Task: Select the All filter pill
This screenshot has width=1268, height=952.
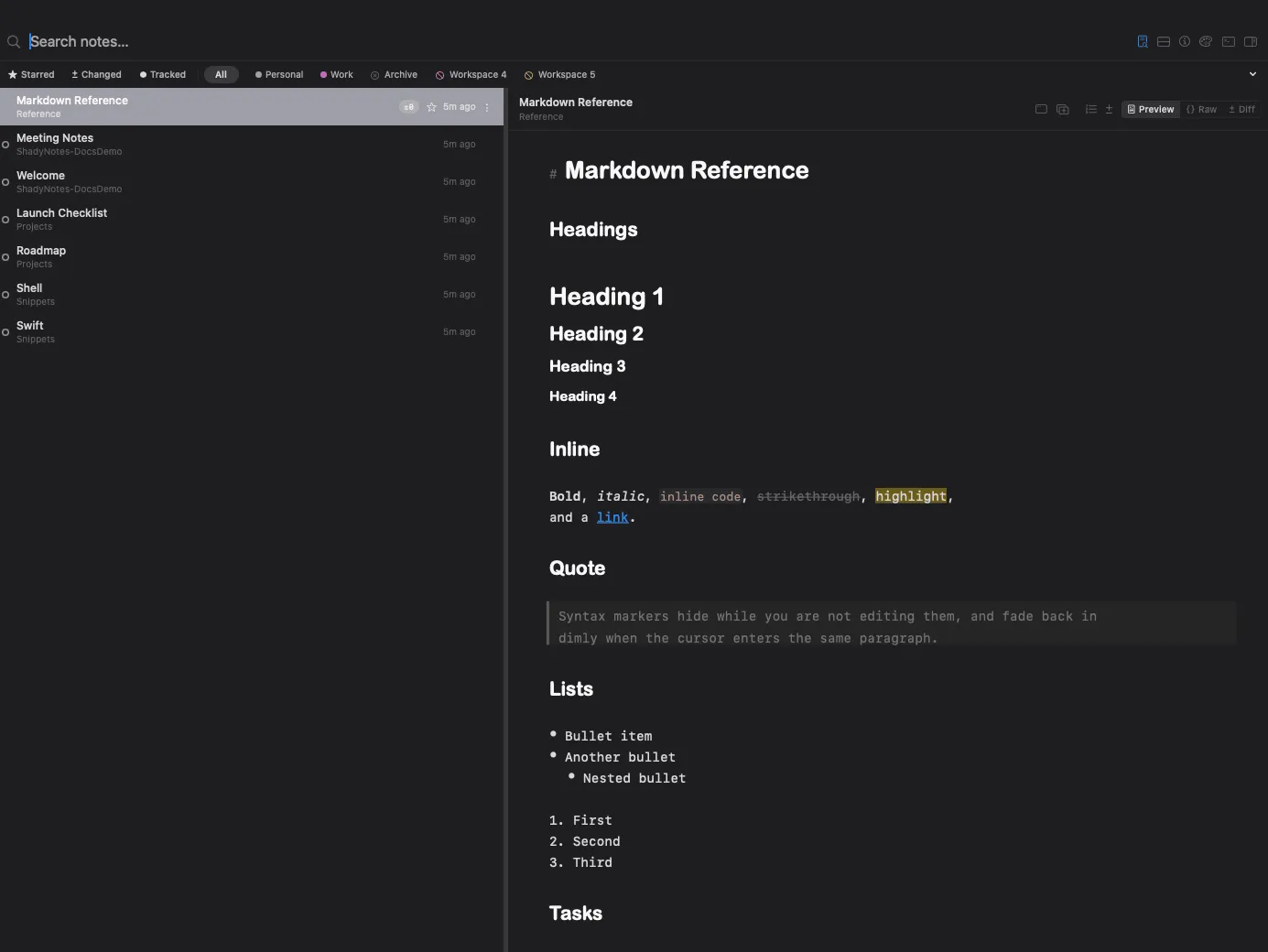Action: [x=221, y=75]
